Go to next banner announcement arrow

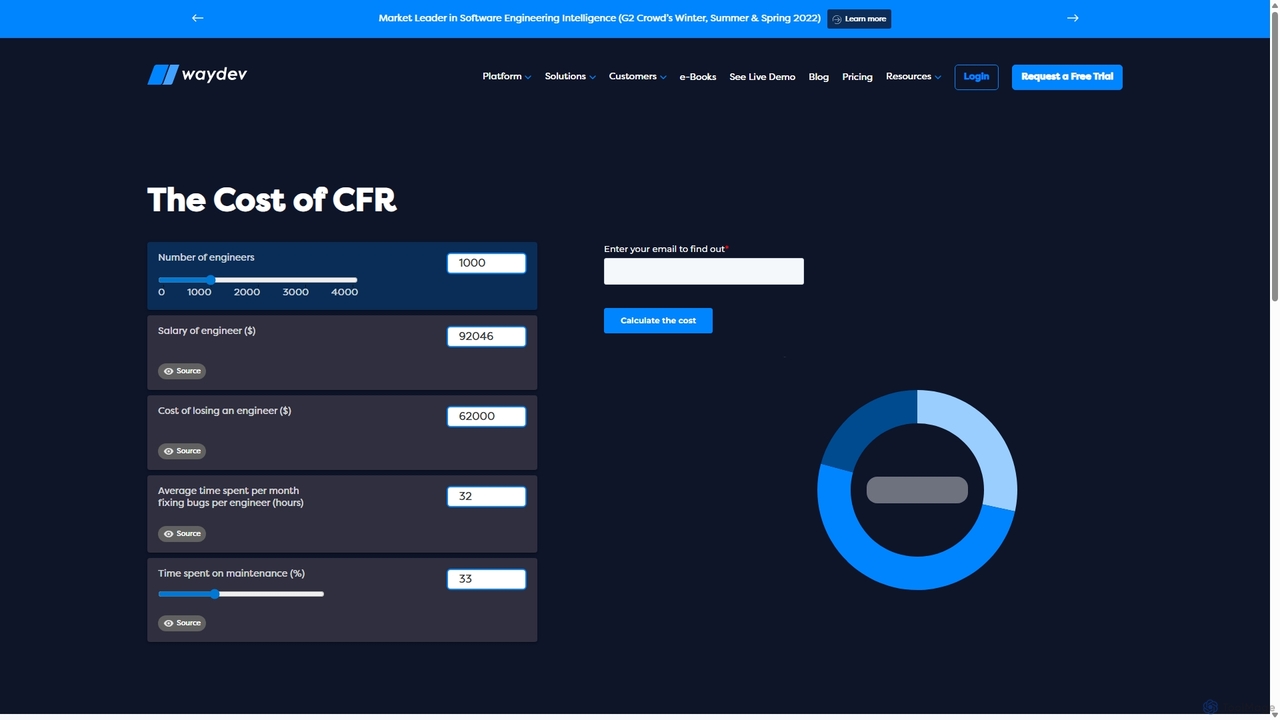[1073, 18]
